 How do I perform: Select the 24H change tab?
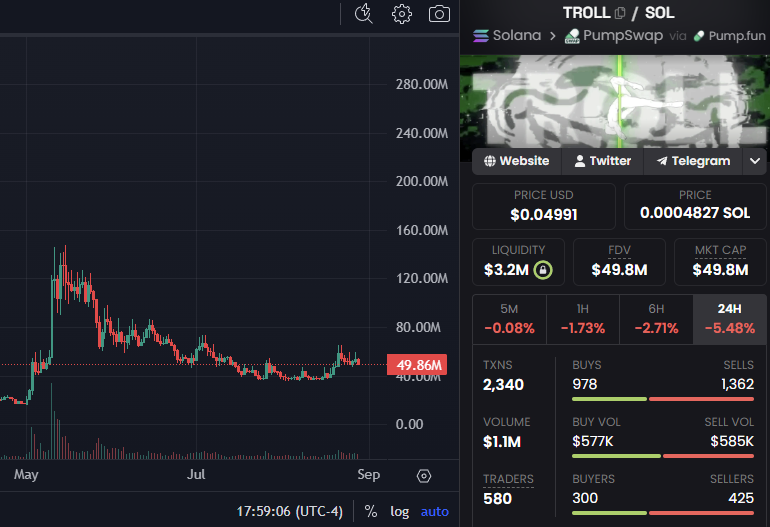(730, 319)
